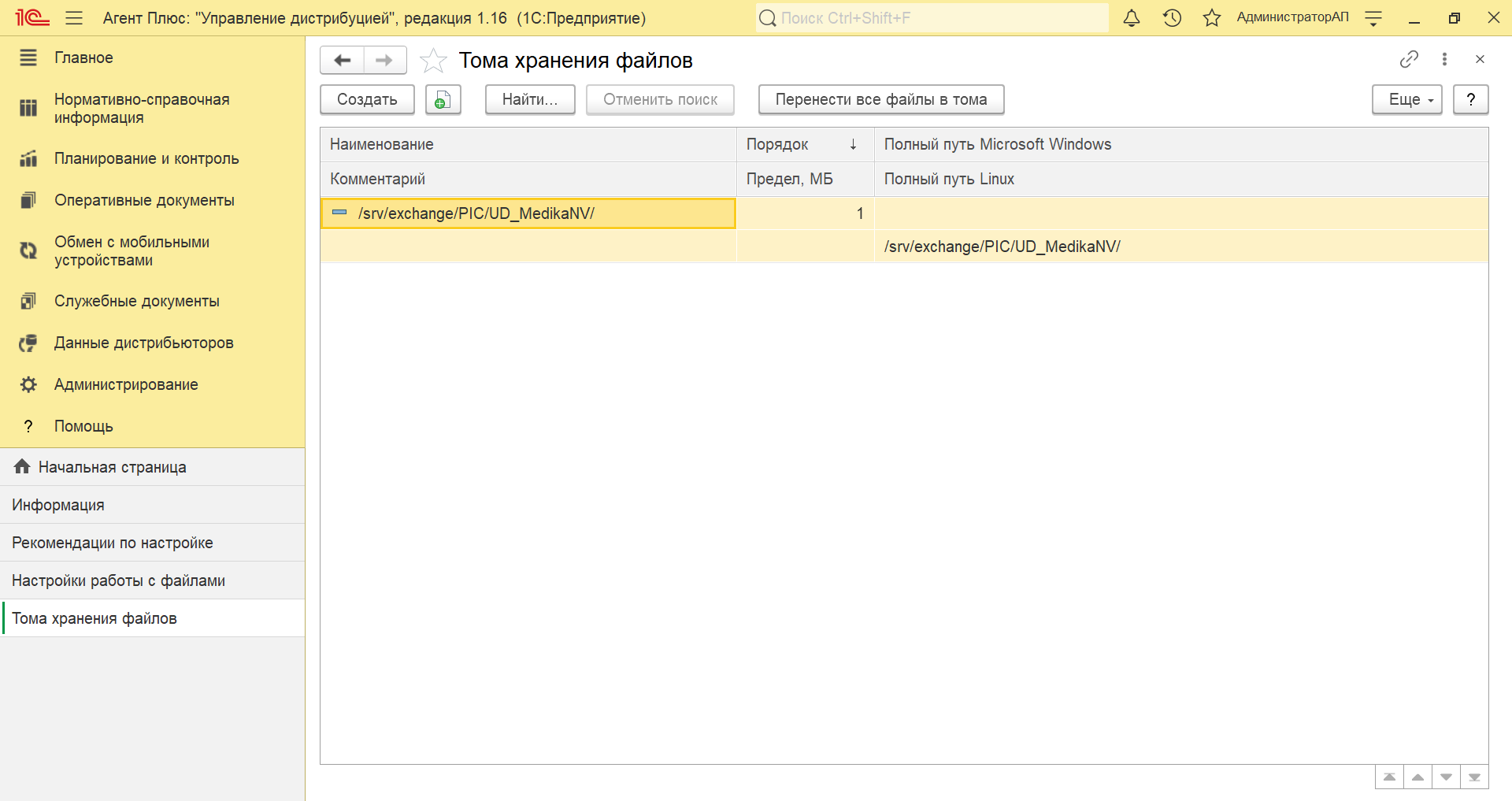Open favorites star in title bar
The image size is (1512, 801).
[1212, 18]
